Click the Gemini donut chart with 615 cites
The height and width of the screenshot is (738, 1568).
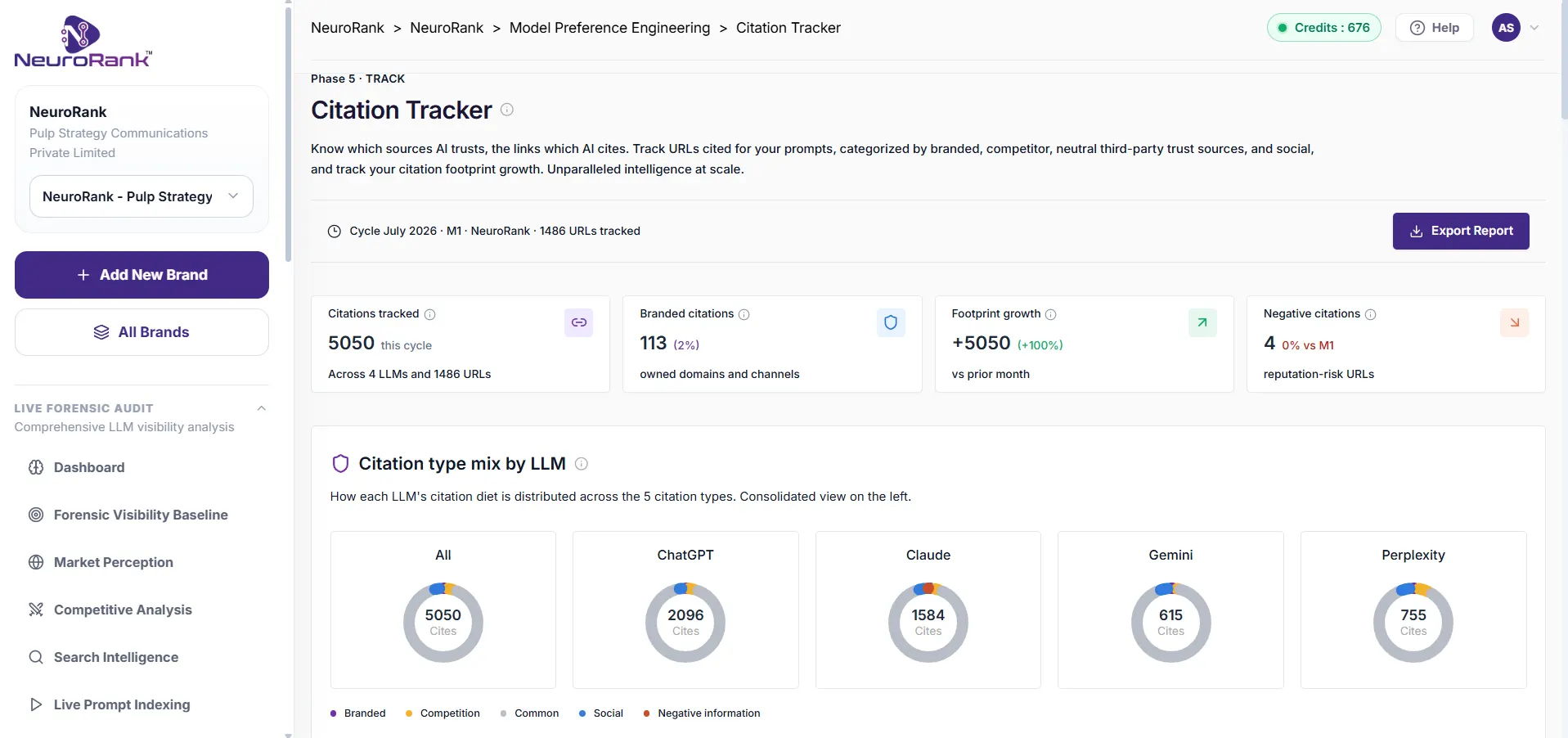tap(1170, 623)
